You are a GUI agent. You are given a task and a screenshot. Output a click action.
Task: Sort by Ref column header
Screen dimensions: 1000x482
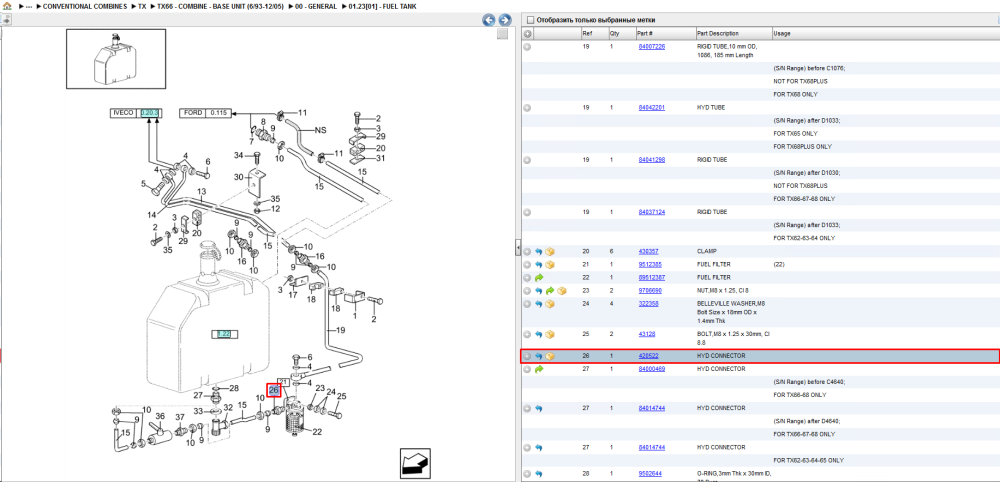pyautogui.click(x=587, y=33)
